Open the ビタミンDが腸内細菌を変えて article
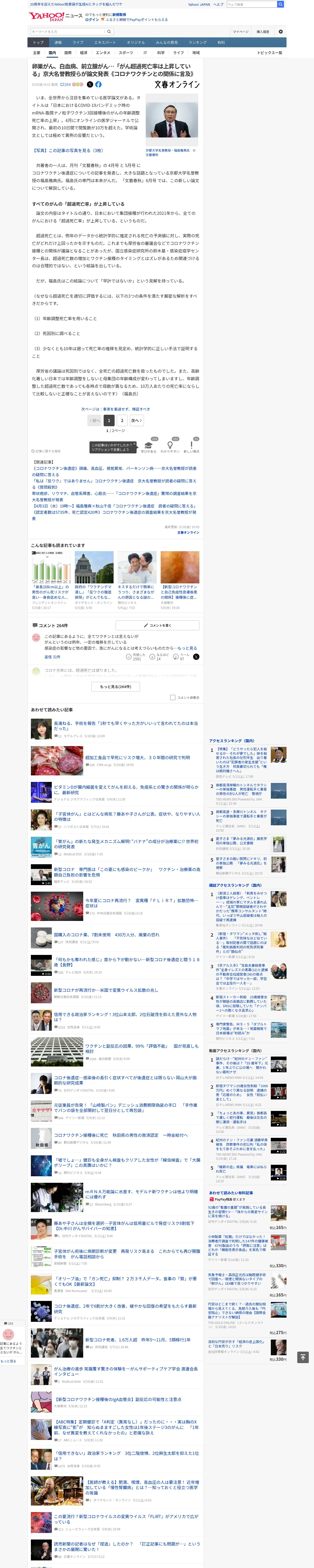Viewport: 314px width, 1568px height. [126, 789]
